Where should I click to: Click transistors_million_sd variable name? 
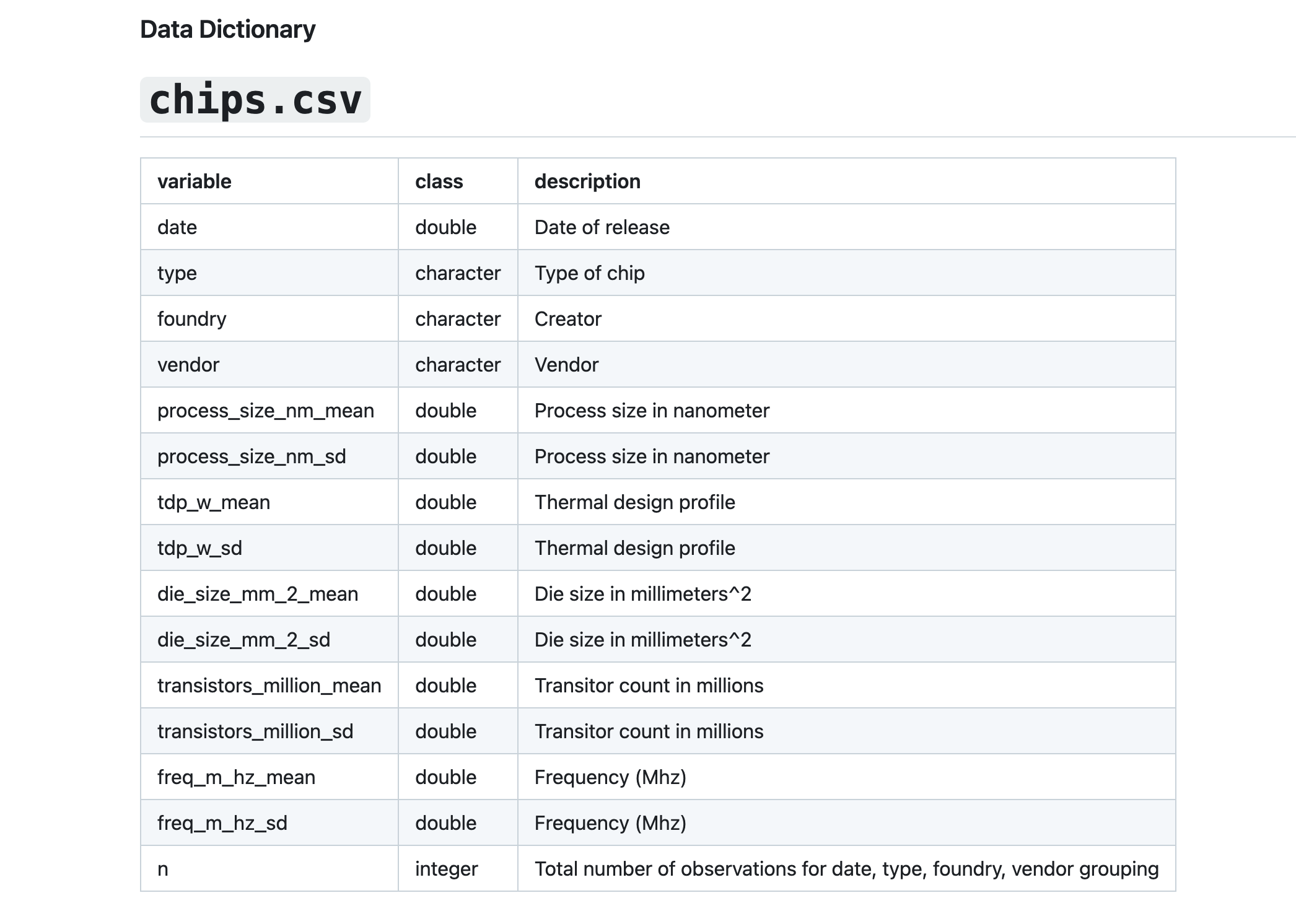point(255,731)
